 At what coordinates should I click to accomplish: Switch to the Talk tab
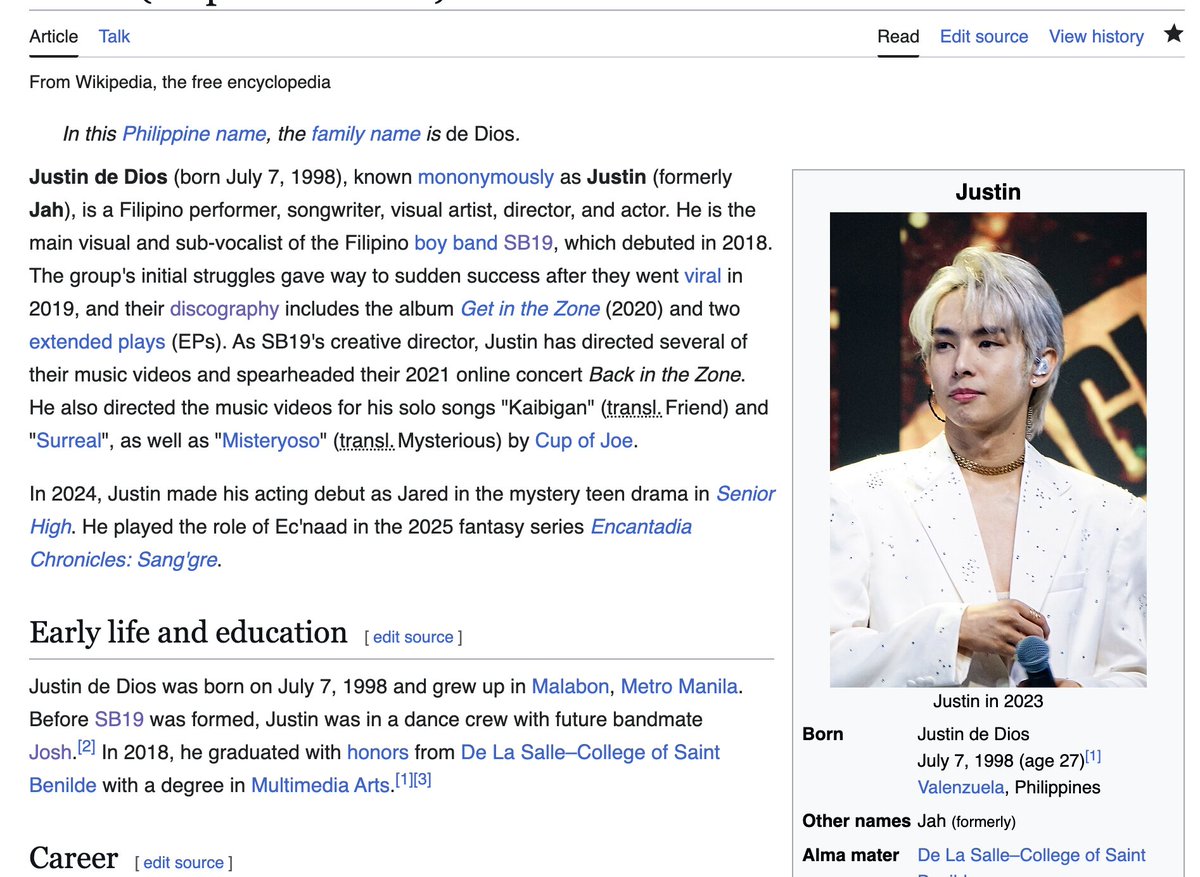click(113, 36)
